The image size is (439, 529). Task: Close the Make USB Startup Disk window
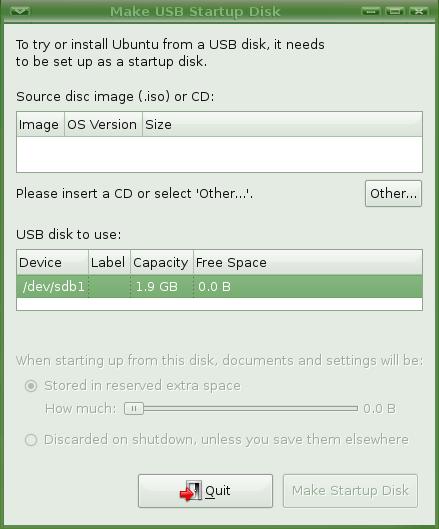pyautogui.click(x=418, y=11)
